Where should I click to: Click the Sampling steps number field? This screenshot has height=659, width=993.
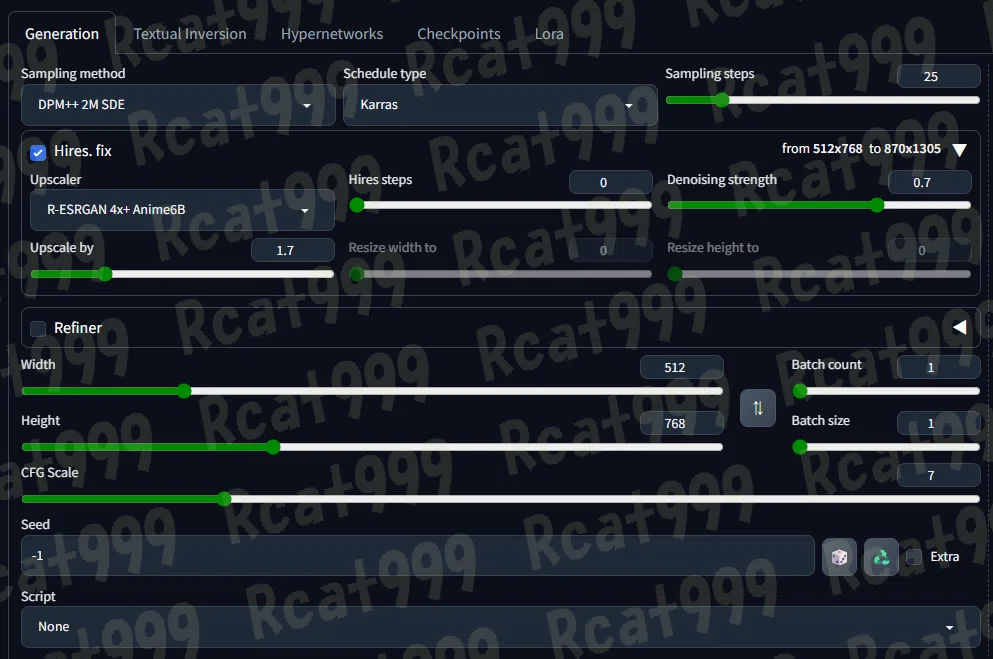[x=939, y=77]
